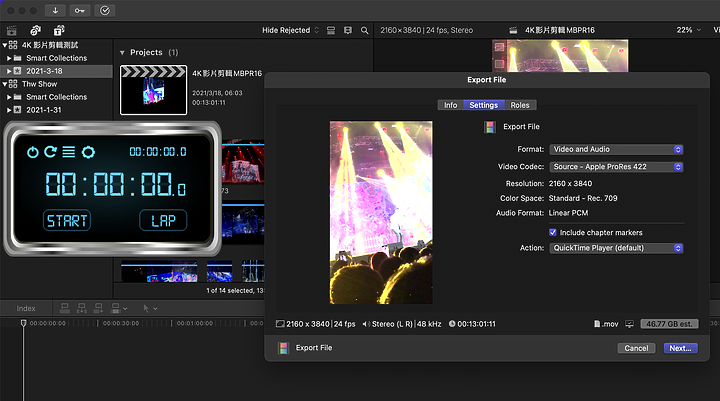Click the Next... button
The image size is (720, 401).
coord(681,348)
